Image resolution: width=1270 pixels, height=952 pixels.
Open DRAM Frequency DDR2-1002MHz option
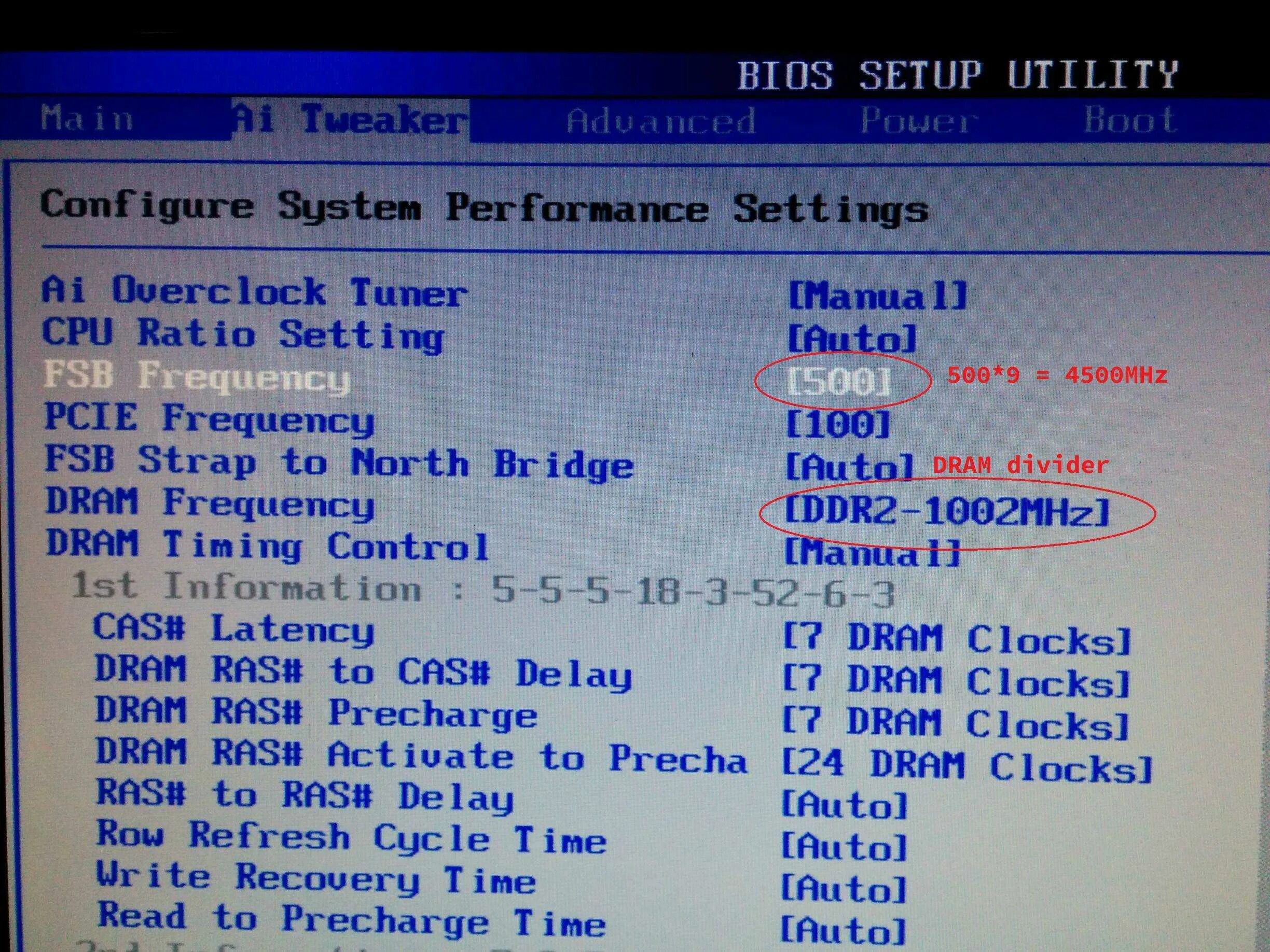click(x=946, y=510)
